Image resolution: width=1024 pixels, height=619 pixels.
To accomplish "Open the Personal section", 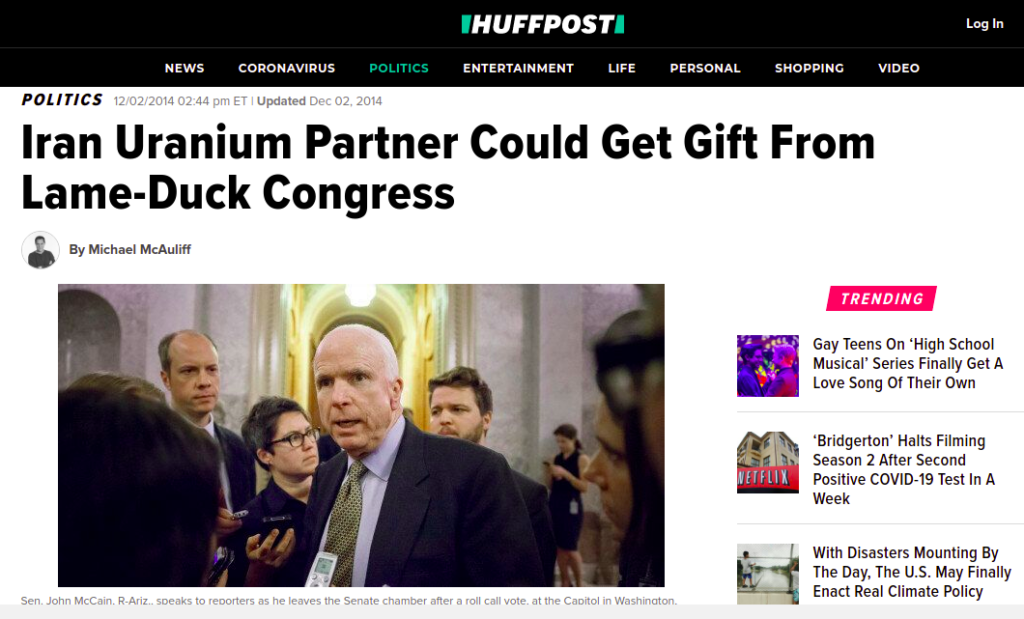I will pos(705,68).
